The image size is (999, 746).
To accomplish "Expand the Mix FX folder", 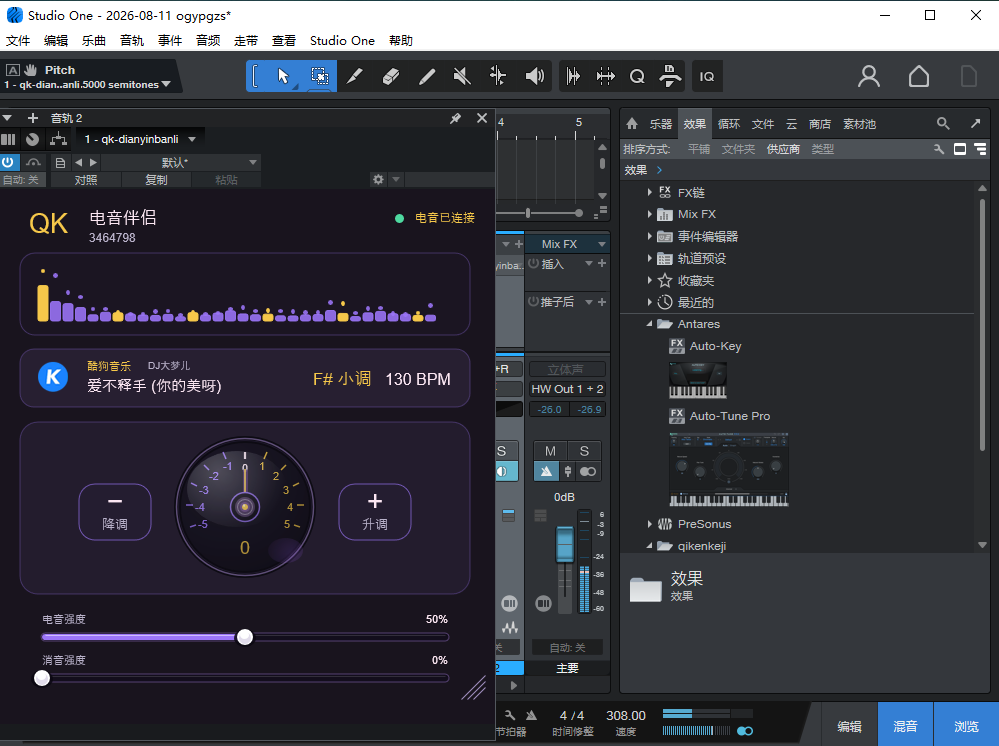I will tap(649, 214).
